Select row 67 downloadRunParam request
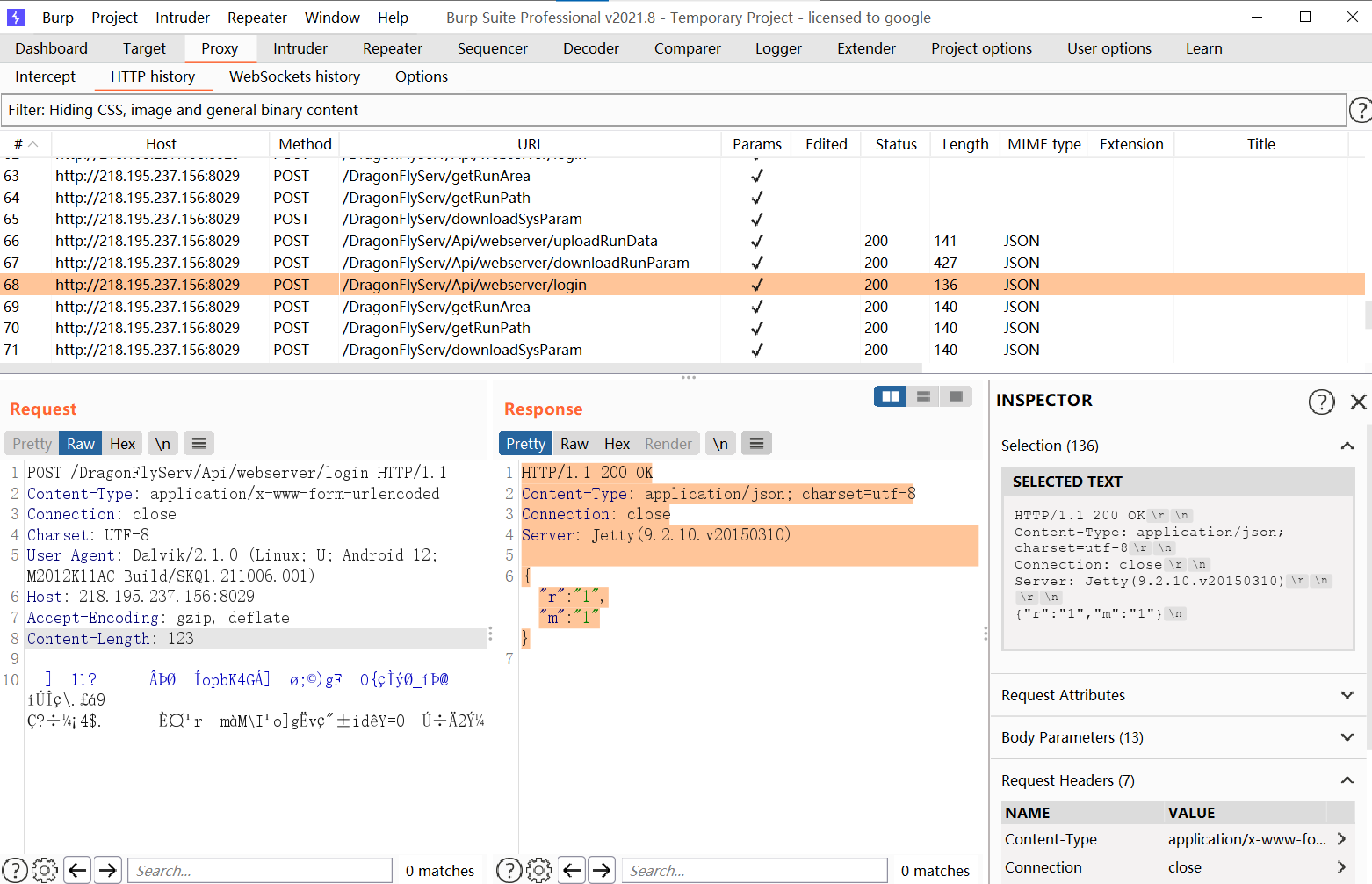The width and height of the screenshot is (1372, 884). [683, 263]
